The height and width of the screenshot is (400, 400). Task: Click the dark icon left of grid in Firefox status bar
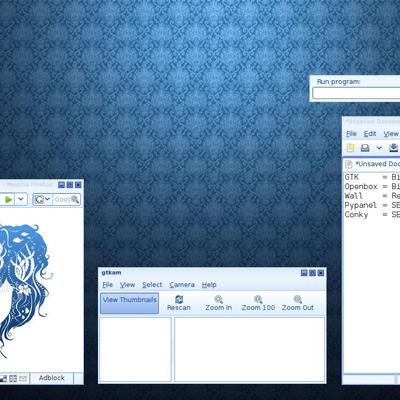[3, 379]
